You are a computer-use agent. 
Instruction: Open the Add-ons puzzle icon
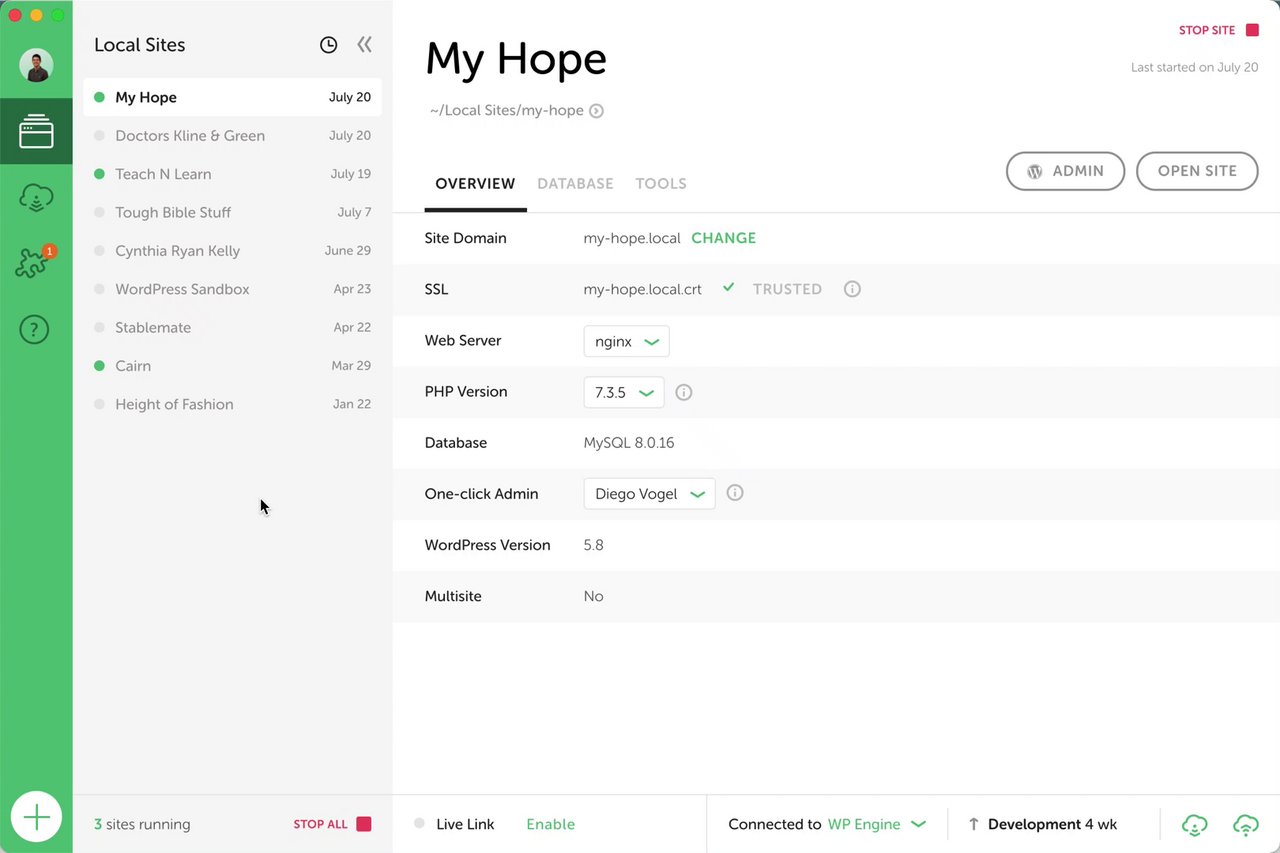(x=35, y=262)
